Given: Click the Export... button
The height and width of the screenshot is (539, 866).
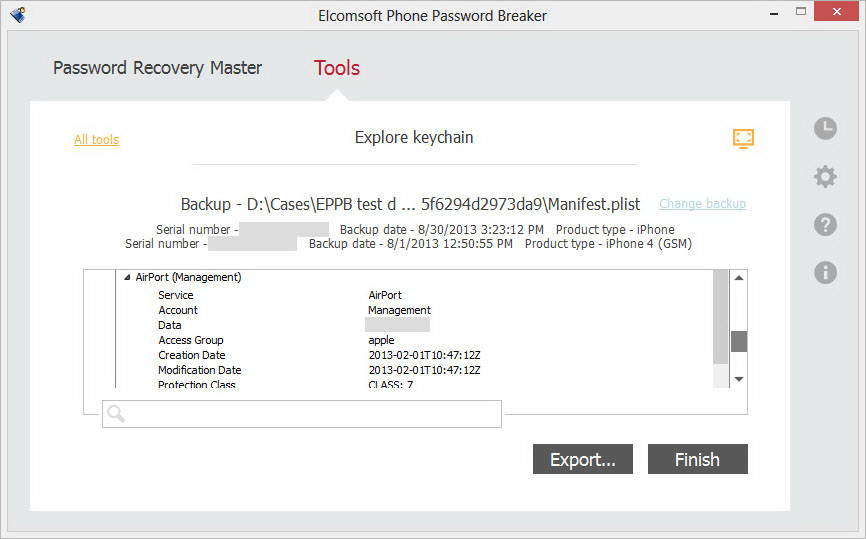Looking at the screenshot, I should (x=583, y=459).
